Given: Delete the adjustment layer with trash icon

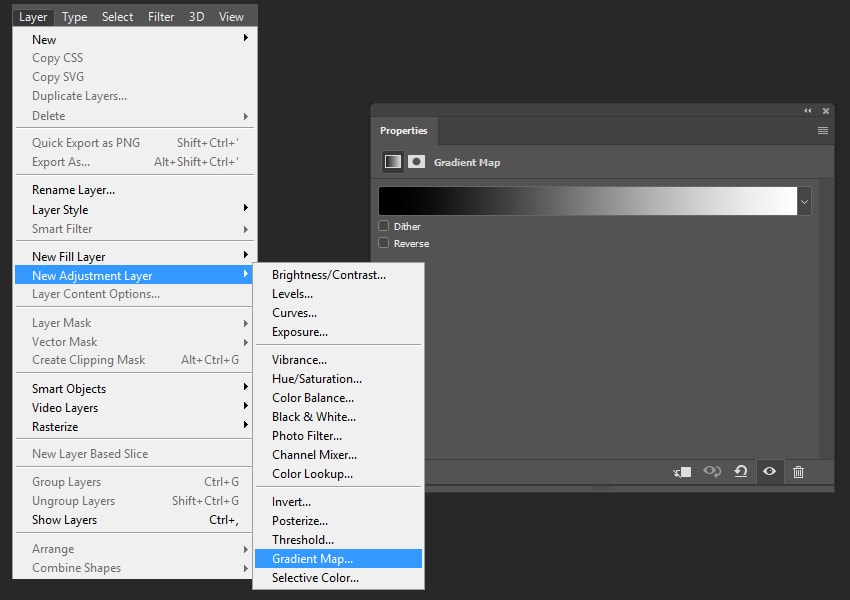Looking at the screenshot, I should pyautogui.click(x=798, y=472).
